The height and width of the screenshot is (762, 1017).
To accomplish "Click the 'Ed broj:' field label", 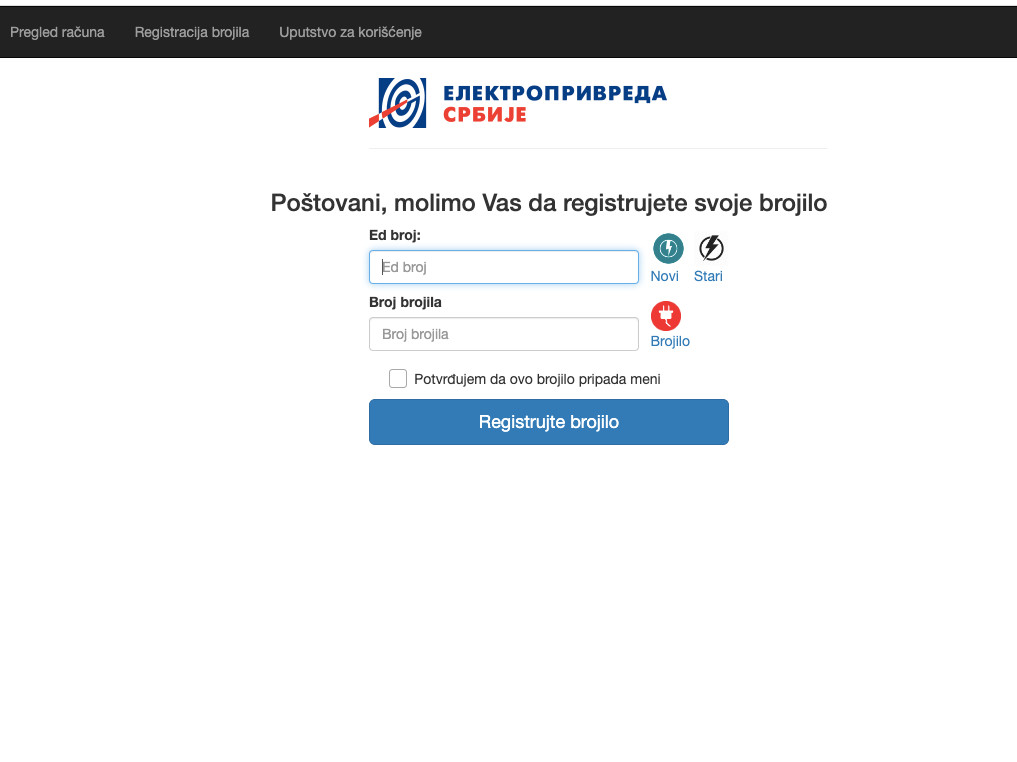I will 395,235.
